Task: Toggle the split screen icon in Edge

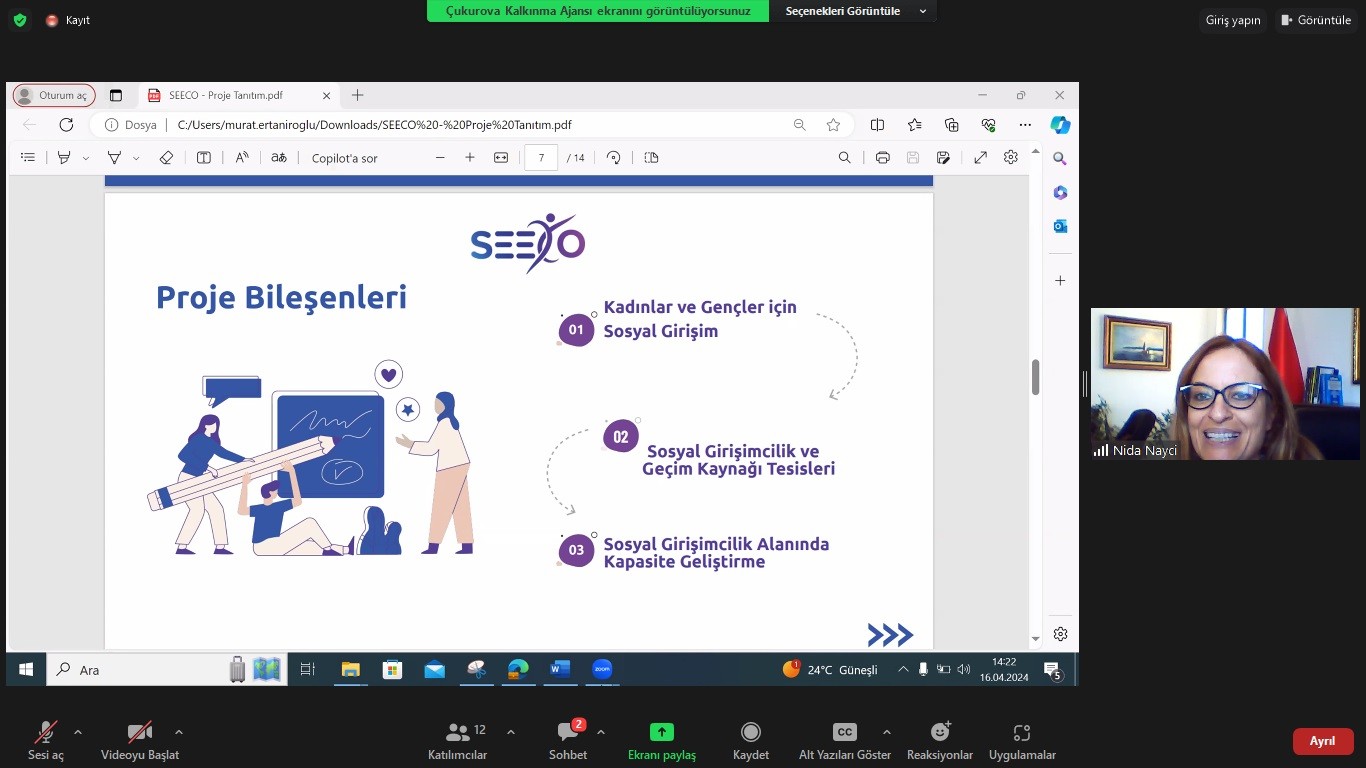Action: pos(877,125)
